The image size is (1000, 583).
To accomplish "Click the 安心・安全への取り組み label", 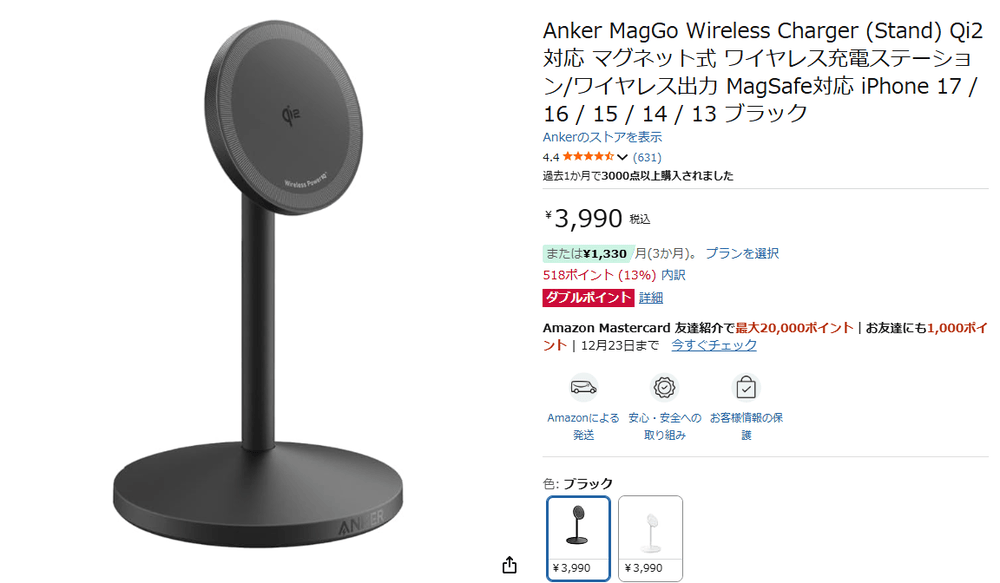I will pyautogui.click(x=665, y=426).
